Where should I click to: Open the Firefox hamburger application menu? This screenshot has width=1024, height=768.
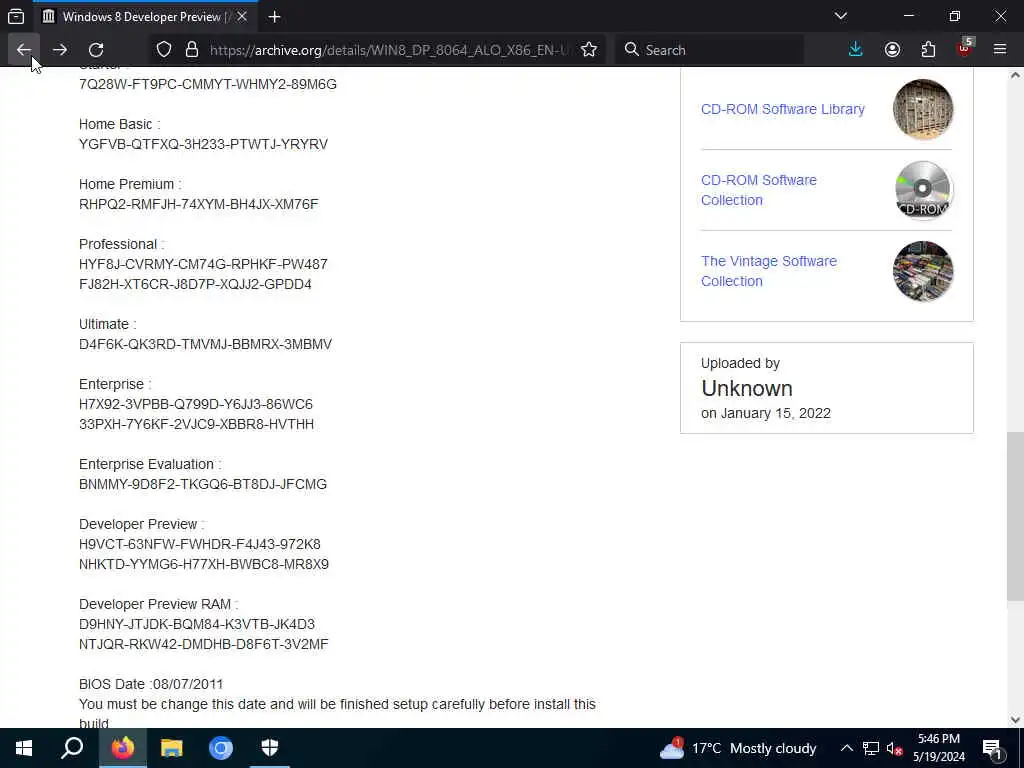coord(1000,50)
